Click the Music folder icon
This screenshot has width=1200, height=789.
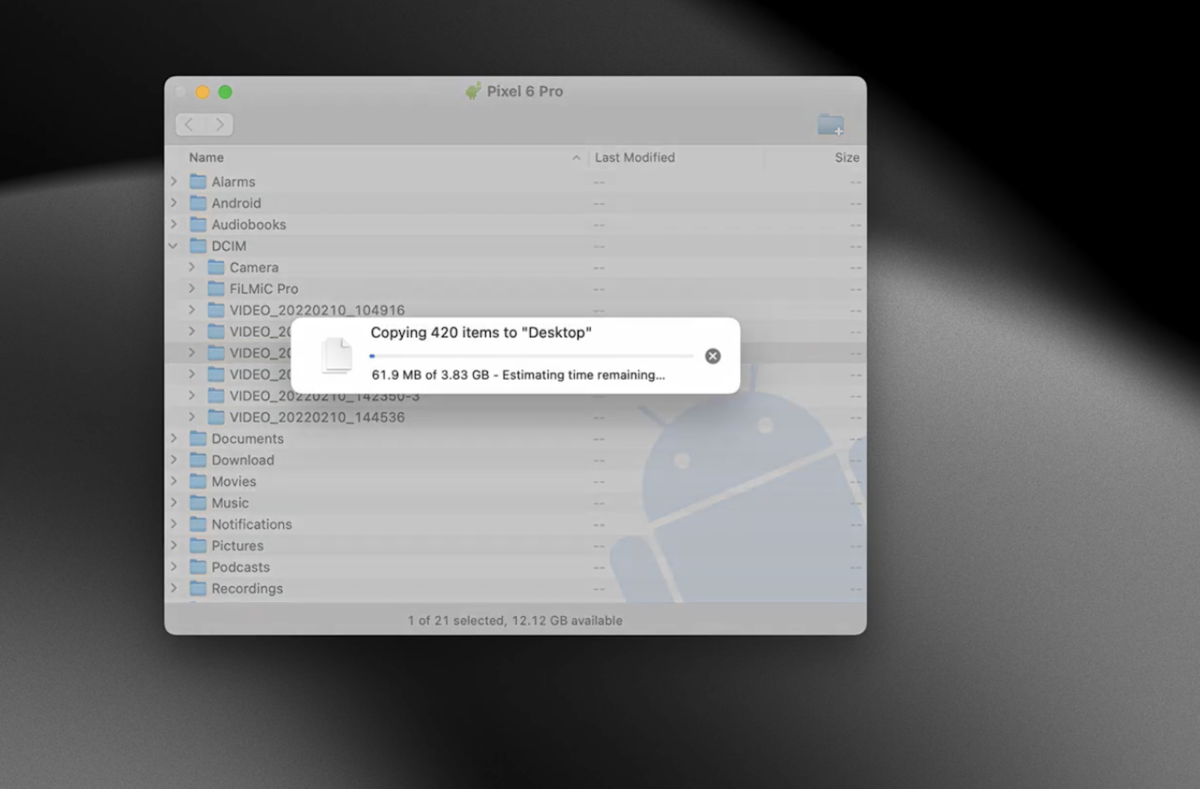[x=198, y=503]
